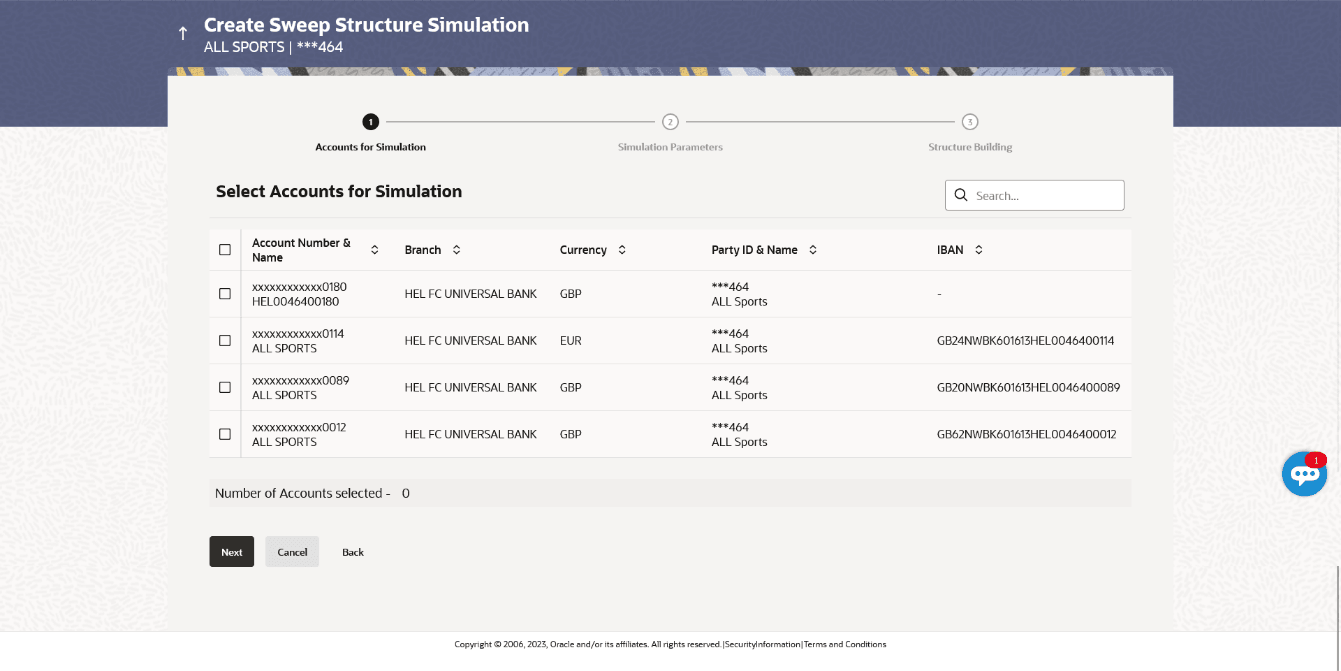This screenshot has height=671, width=1341.
Task: Click the back arrow icon in header
Action: (x=182, y=34)
